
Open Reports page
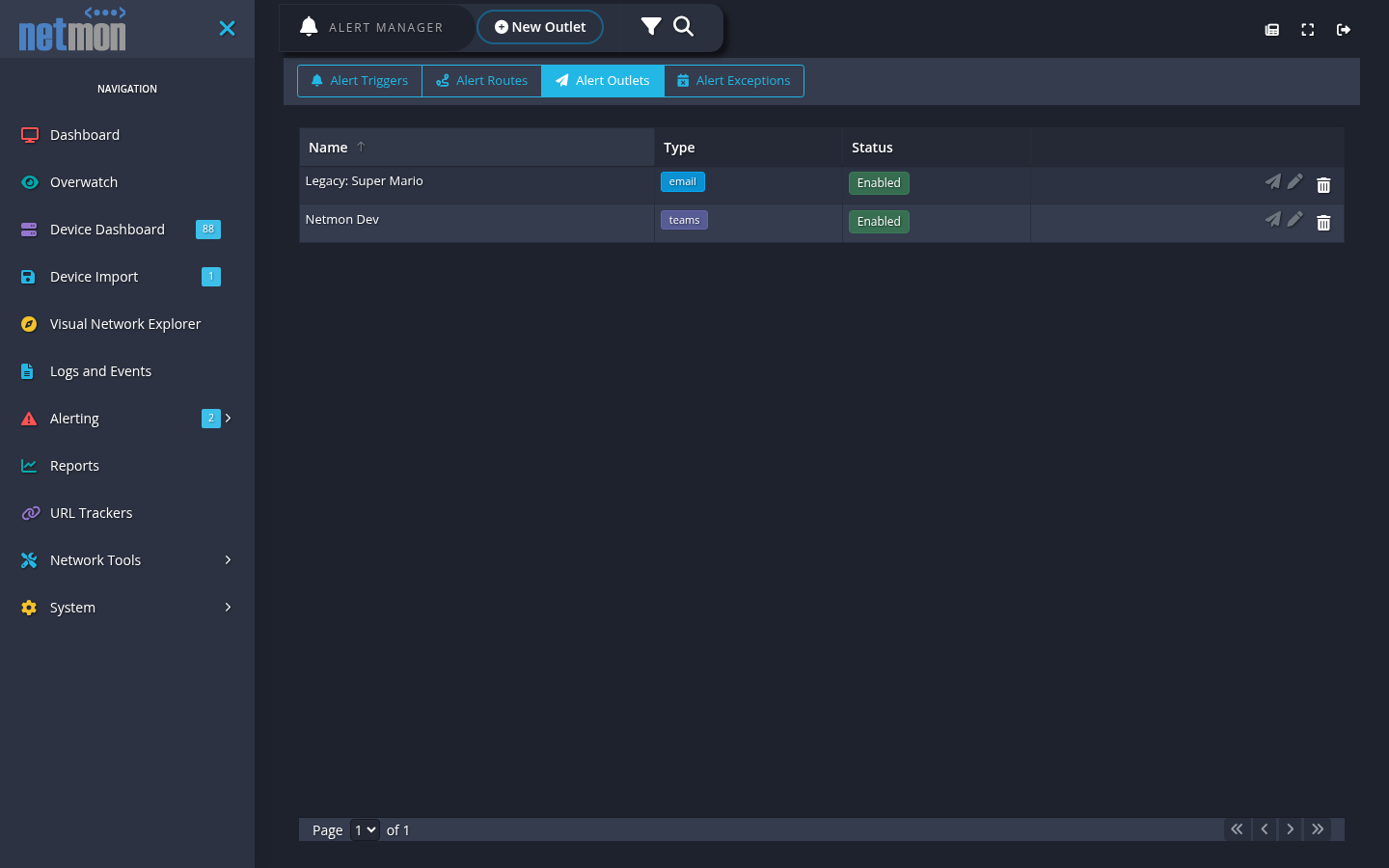(x=74, y=466)
